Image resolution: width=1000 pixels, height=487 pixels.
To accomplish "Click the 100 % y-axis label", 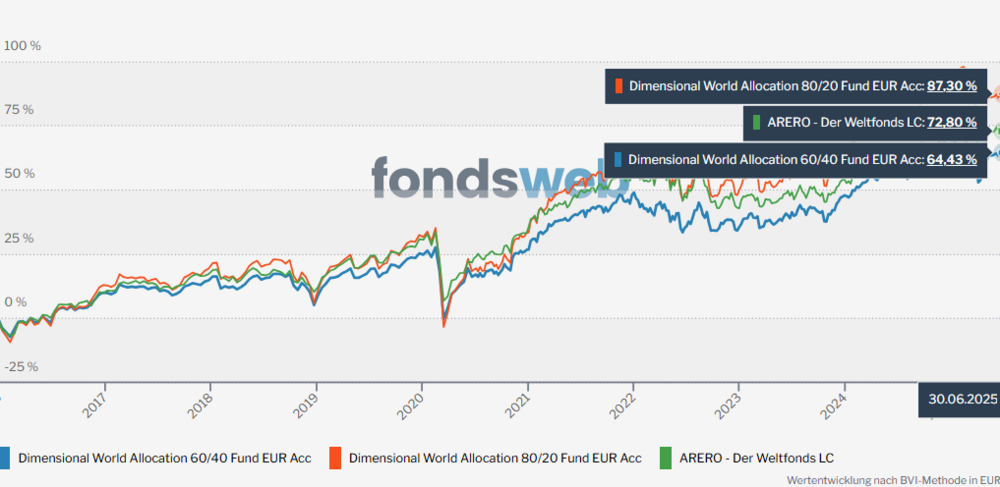I will (x=22, y=46).
